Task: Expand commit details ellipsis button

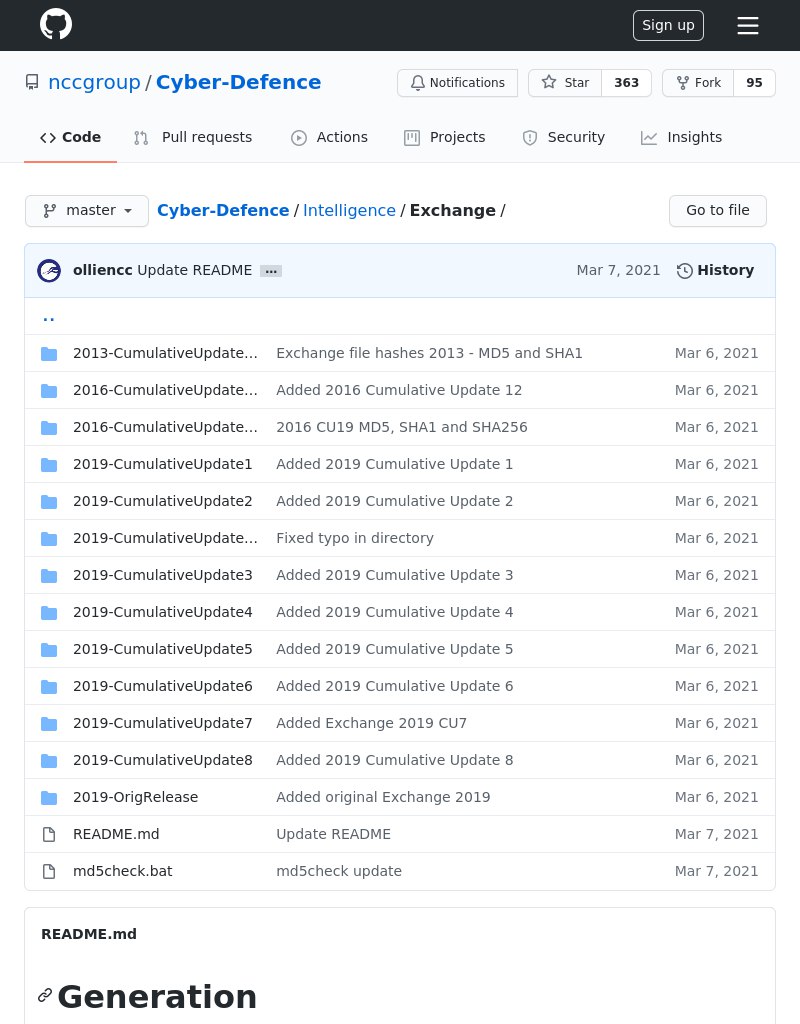Action: (271, 271)
